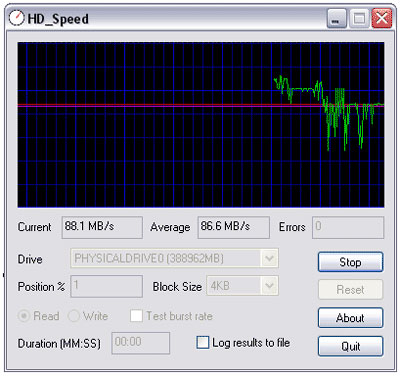Select the Write radio button

pos(74,316)
